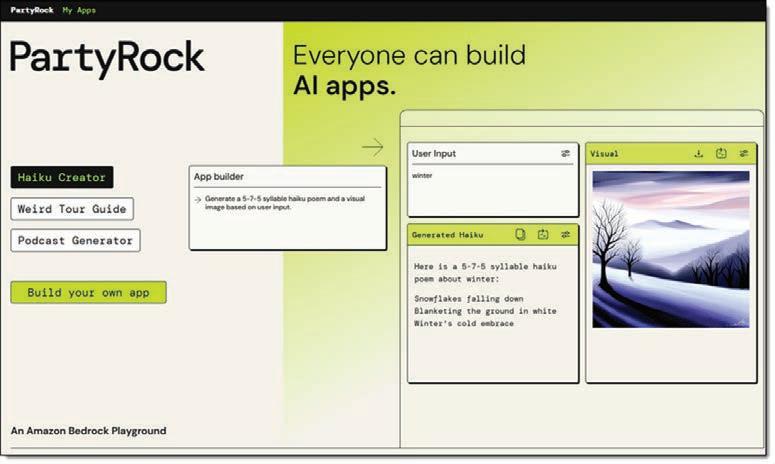Click the haiku line 'Snowflakes falling down'
The width and height of the screenshot is (775, 464).
[x=469, y=299]
